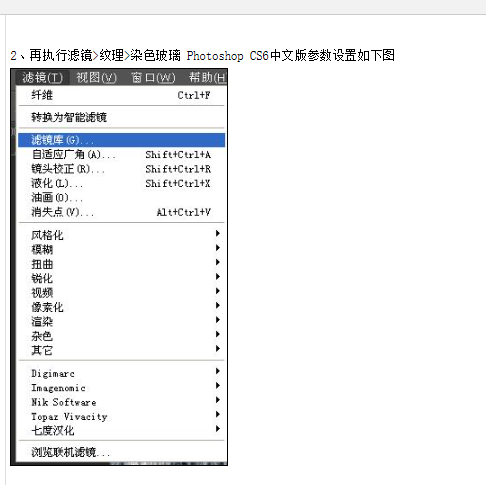
Task: Open 油画(O)... filter
Action: coord(122,198)
